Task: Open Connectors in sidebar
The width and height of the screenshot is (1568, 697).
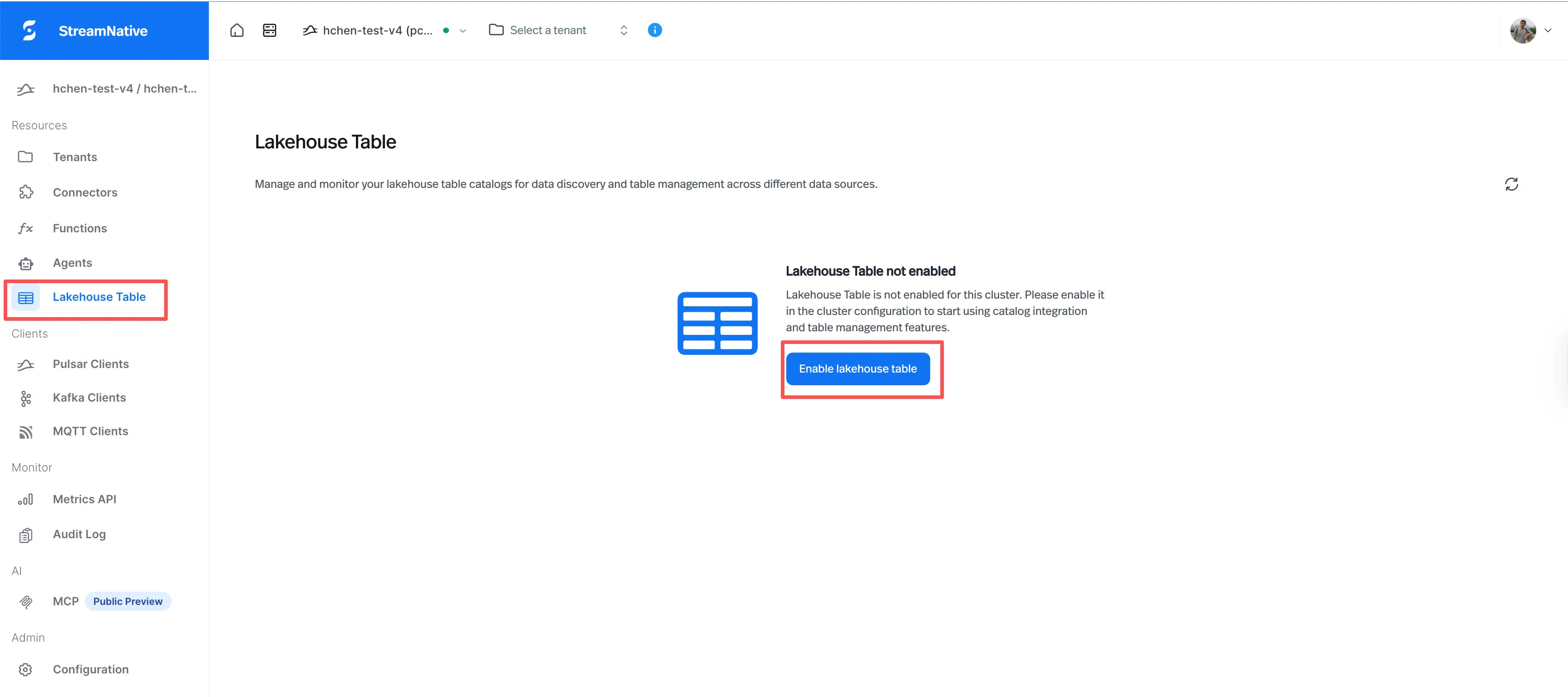Action: tap(85, 192)
